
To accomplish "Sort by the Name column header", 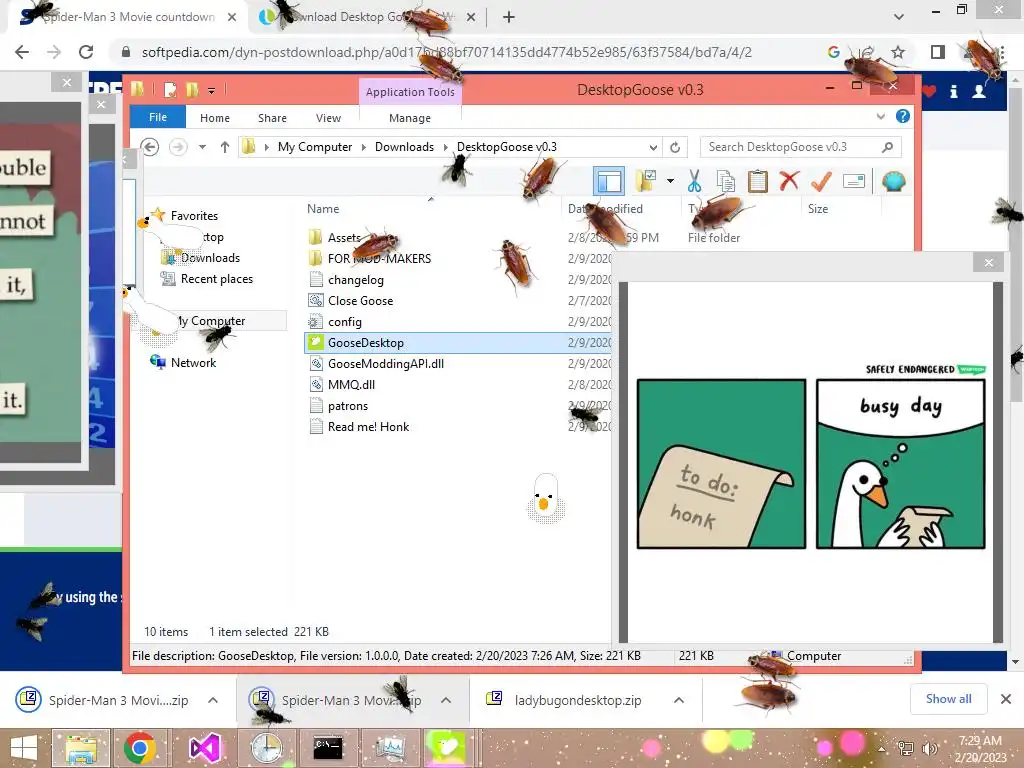I will tap(323, 208).
